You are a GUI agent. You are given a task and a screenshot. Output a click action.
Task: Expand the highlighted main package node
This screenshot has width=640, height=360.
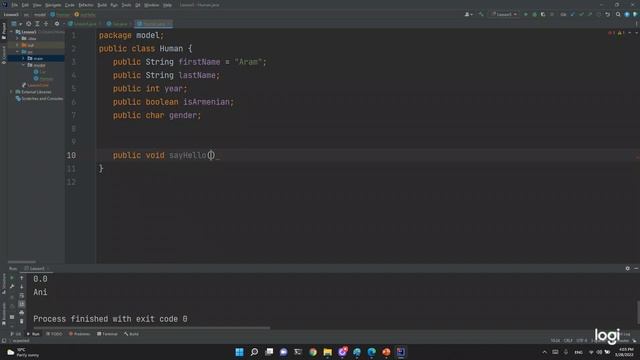[x=24, y=58]
